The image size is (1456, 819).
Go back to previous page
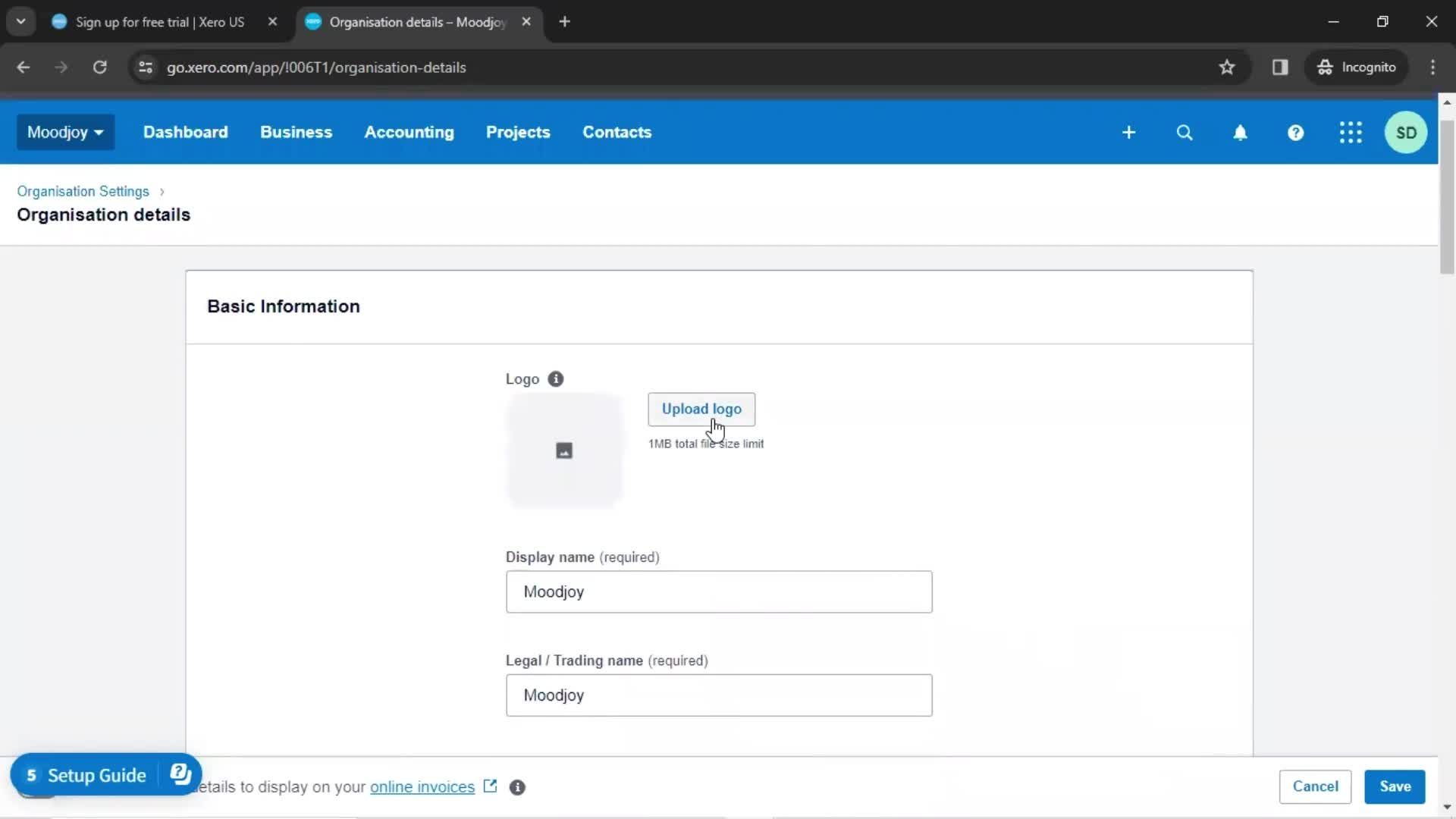coord(24,67)
